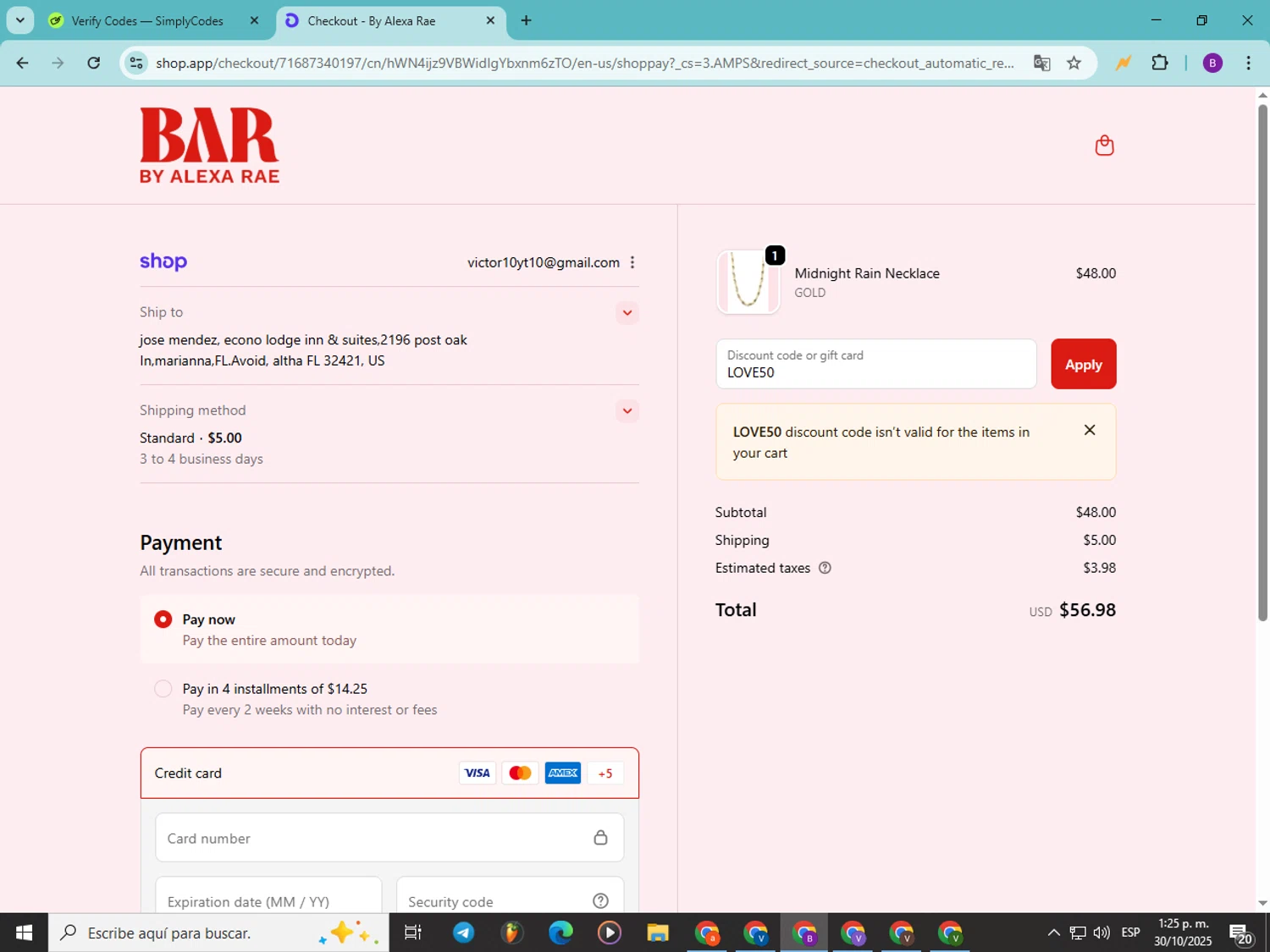The height and width of the screenshot is (952, 1270).
Task: Click the Midnight Rain Necklace product name
Action: (867, 273)
